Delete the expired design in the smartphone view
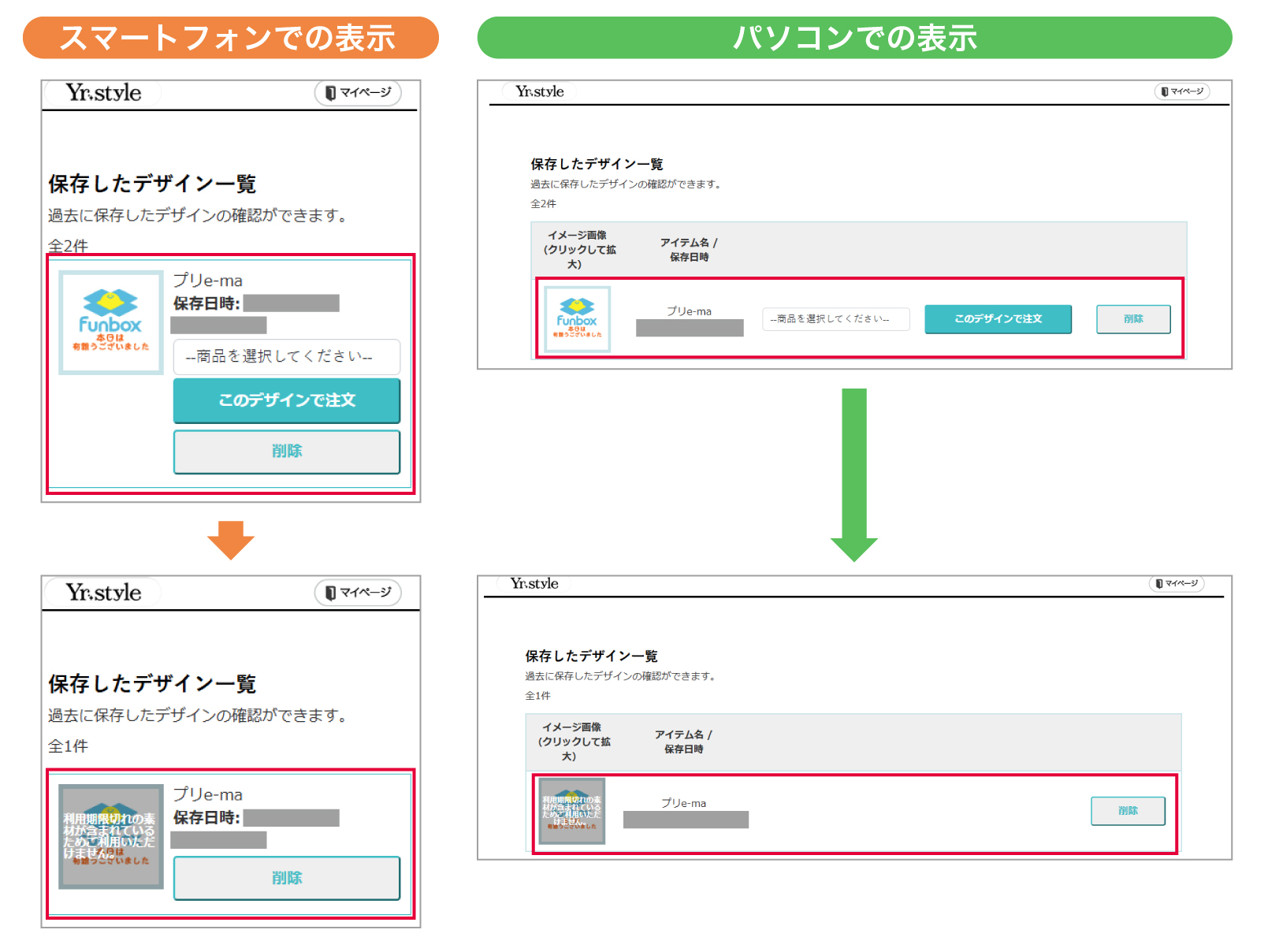1268x952 pixels. [x=287, y=878]
